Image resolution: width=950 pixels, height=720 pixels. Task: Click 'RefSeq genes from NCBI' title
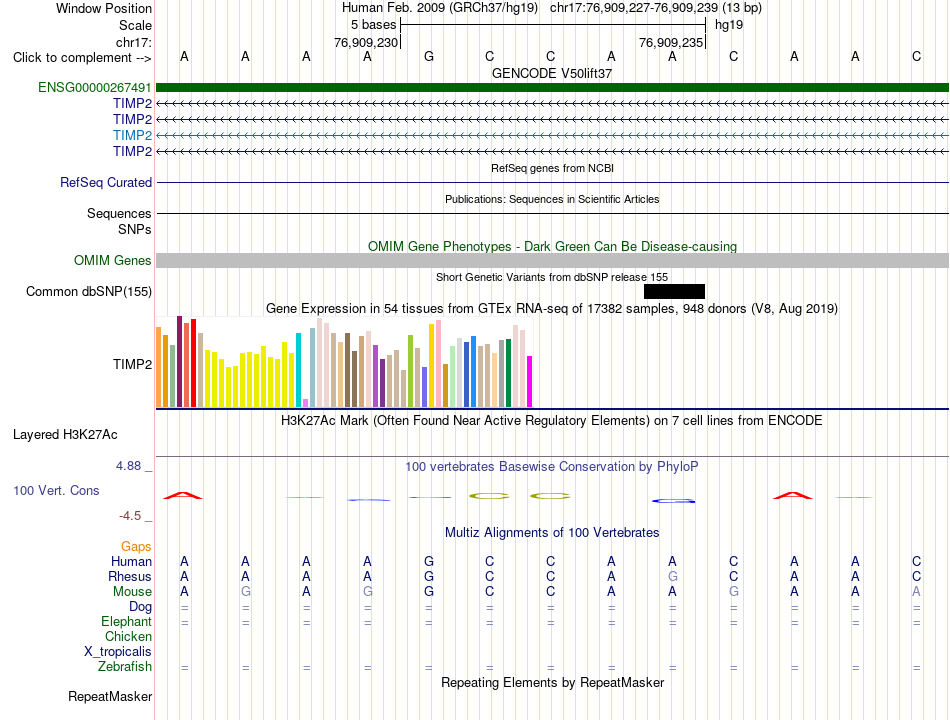552,168
